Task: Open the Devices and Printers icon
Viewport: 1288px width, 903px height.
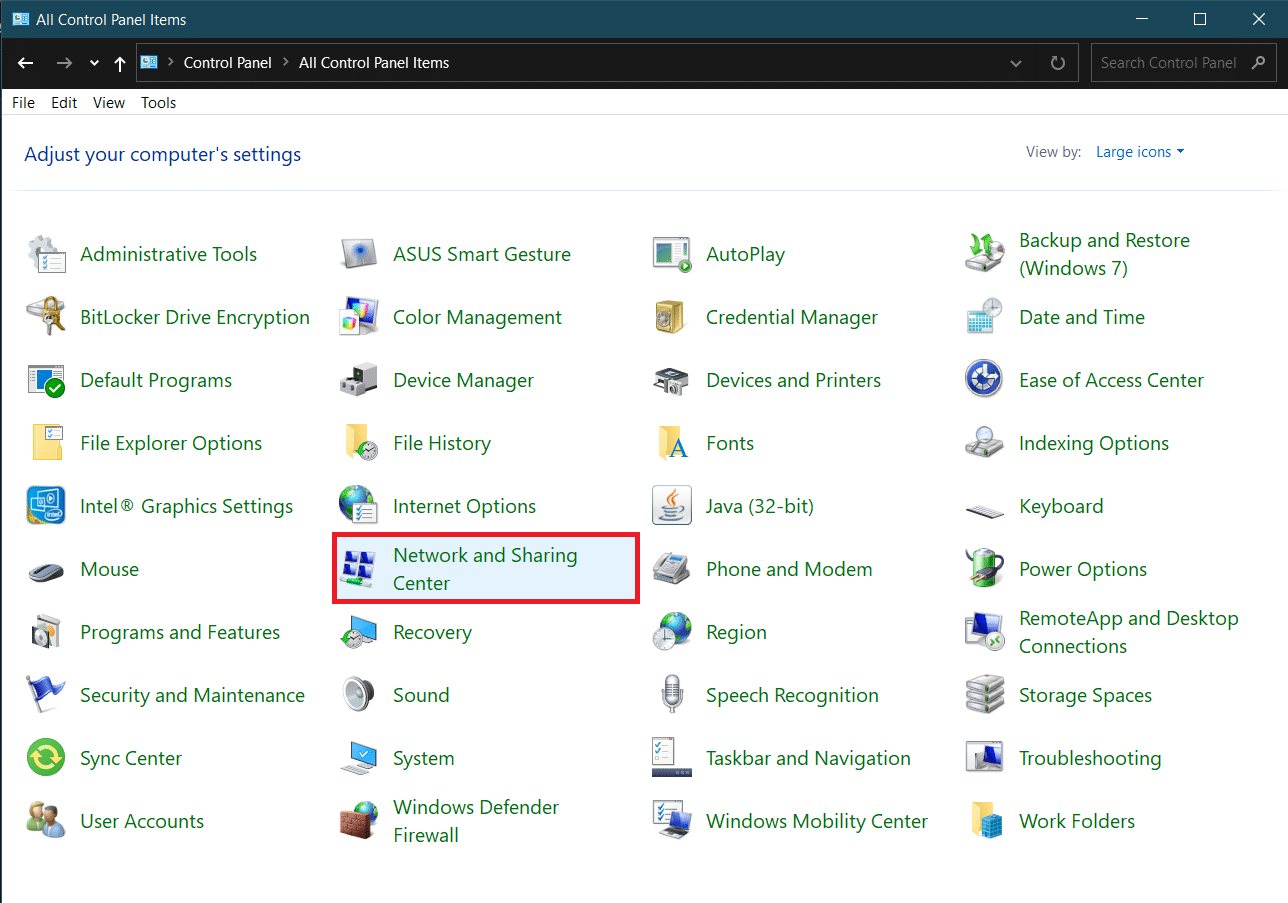Action: (672, 380)
